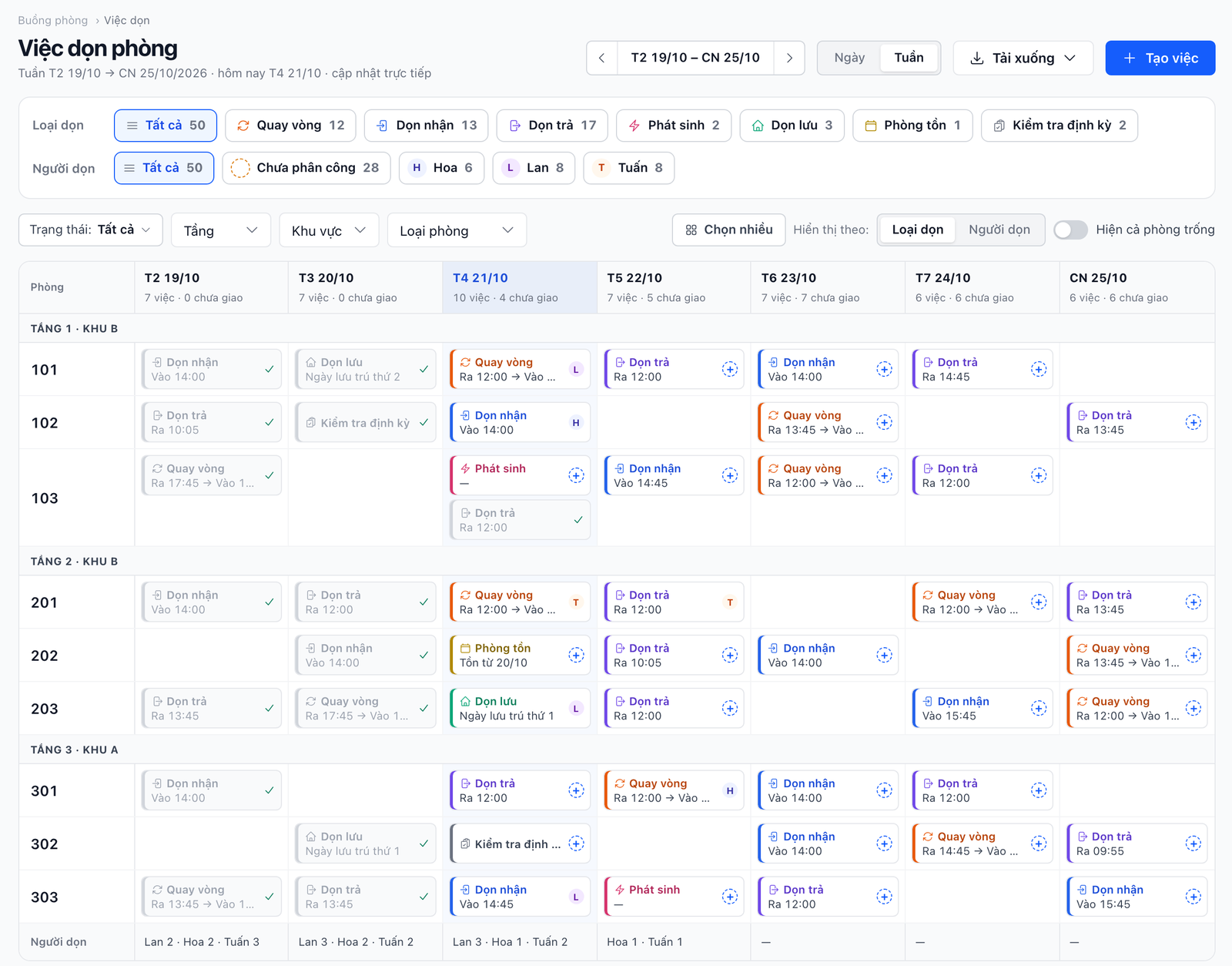Filter by Kiểm tra định kỳ type
Screen dimensions: 1232x966
pyautogui.click(x=1060, y=126)
